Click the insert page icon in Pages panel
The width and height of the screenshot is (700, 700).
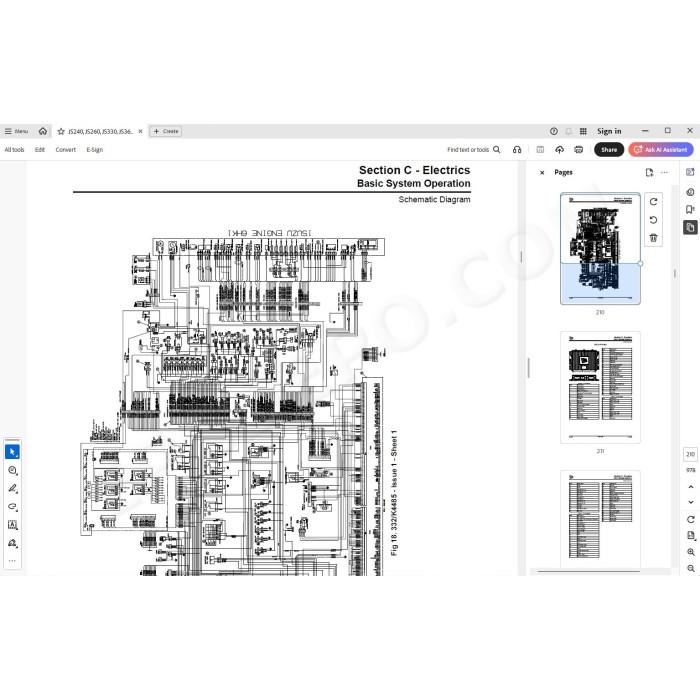650,172
